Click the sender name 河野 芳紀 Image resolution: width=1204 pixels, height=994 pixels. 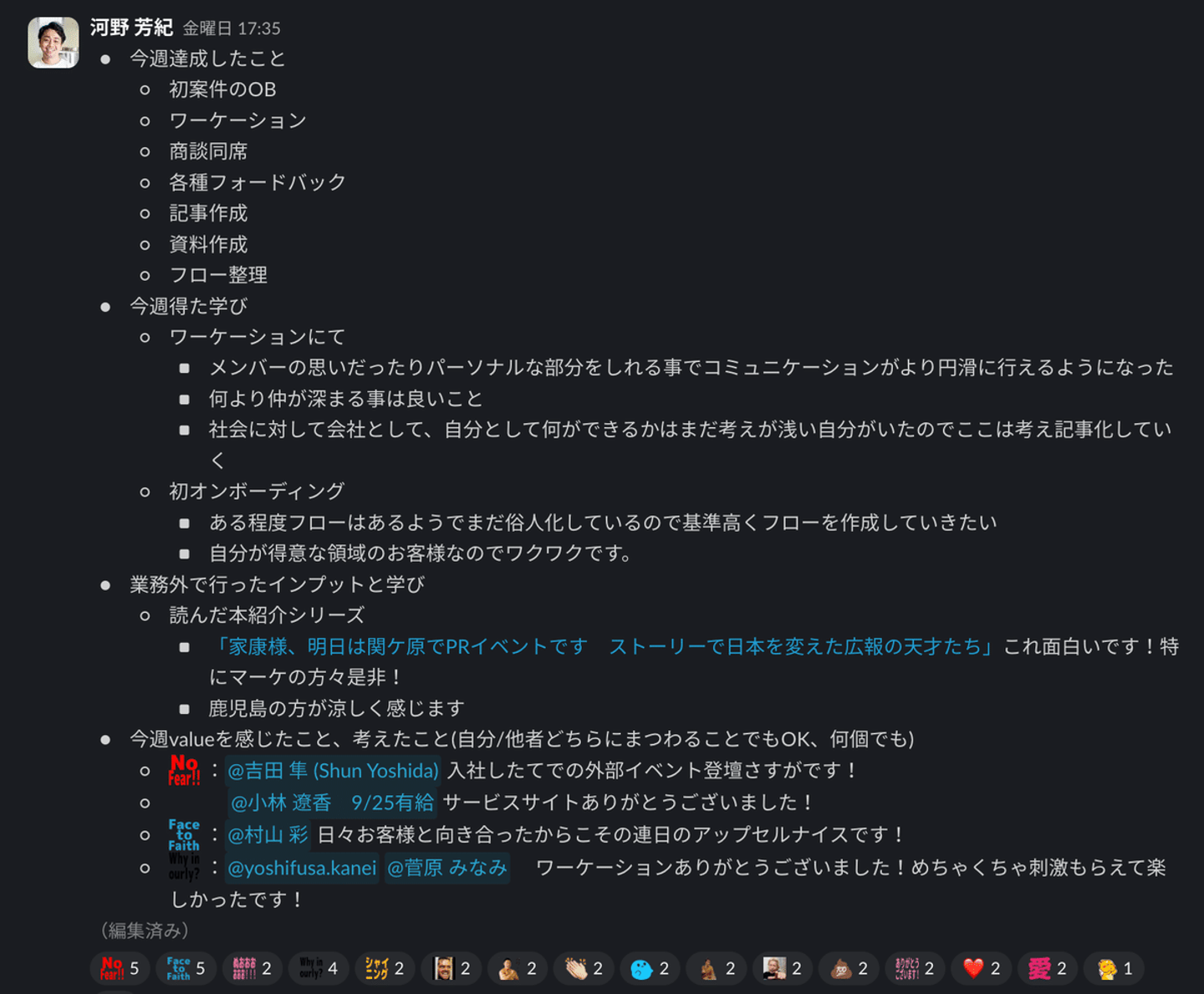tap(131, 28)
